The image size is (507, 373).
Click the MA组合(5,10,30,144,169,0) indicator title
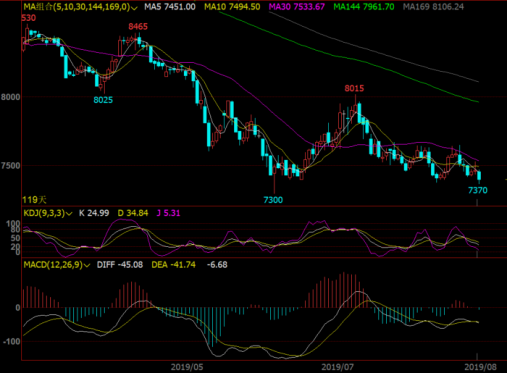point(76,7)
